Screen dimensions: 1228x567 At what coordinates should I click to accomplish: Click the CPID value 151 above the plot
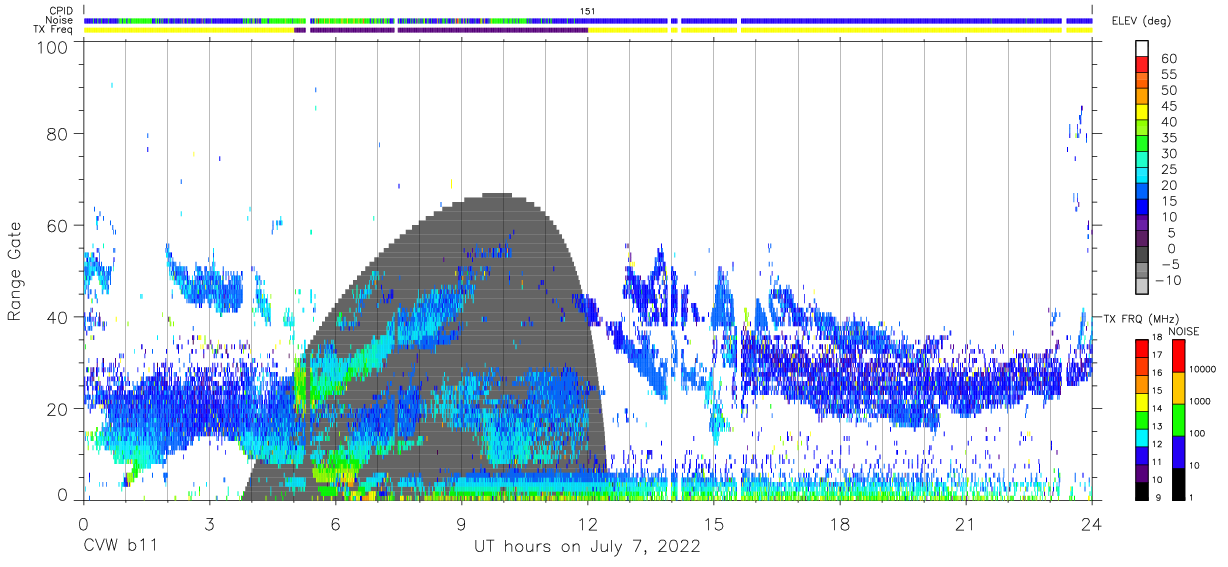point(587,11)
